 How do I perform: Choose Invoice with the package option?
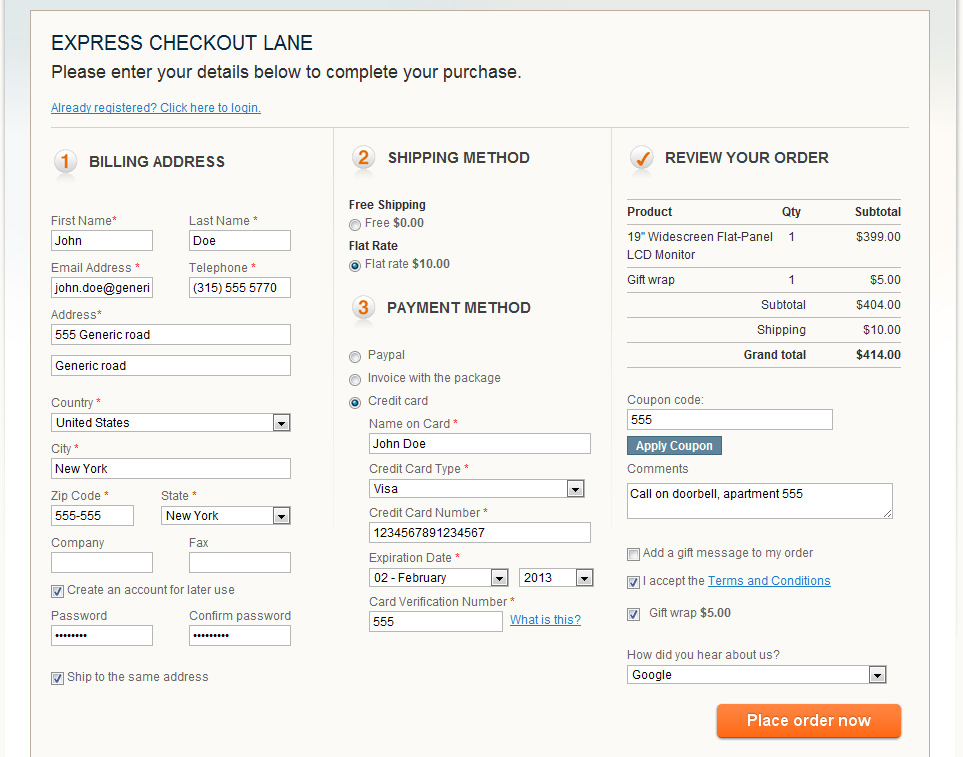click(x=354, y=379)
